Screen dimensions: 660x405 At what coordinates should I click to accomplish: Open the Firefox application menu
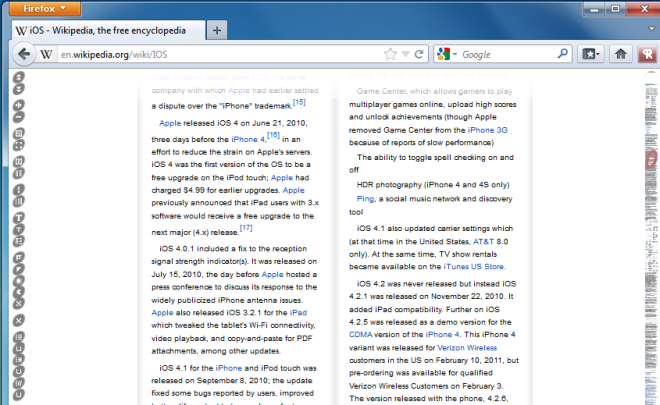[45, 8]
